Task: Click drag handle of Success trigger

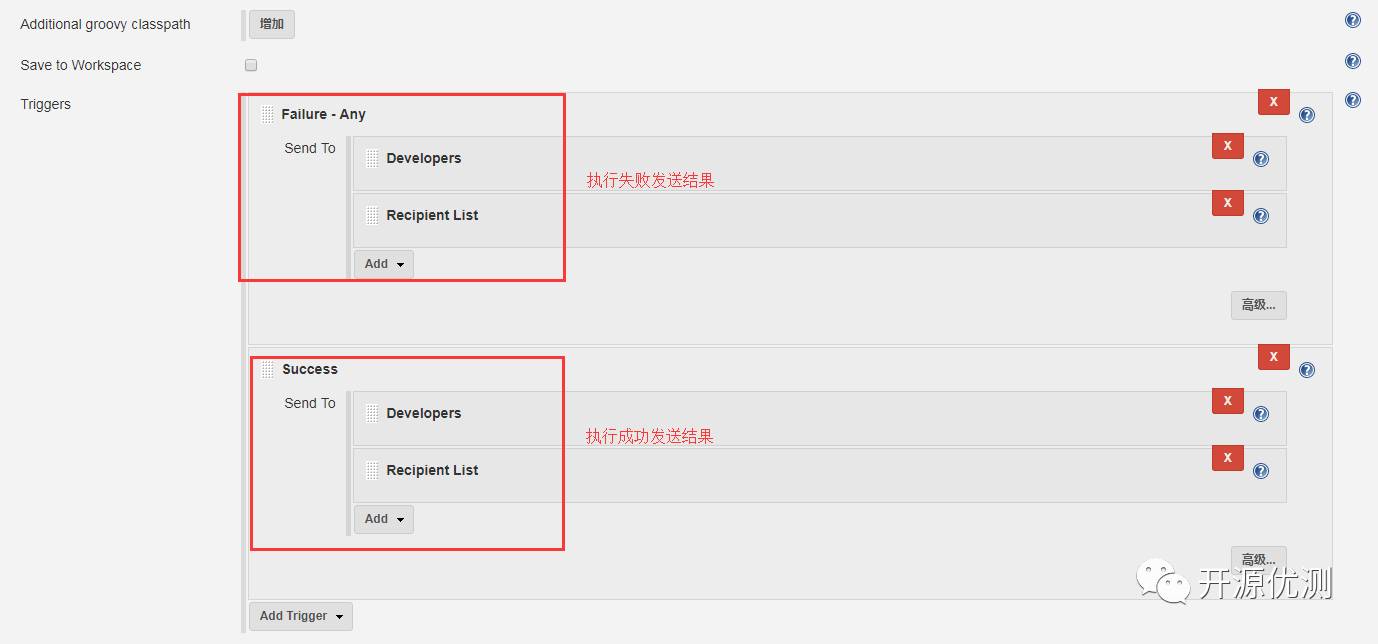Action: 267,369
